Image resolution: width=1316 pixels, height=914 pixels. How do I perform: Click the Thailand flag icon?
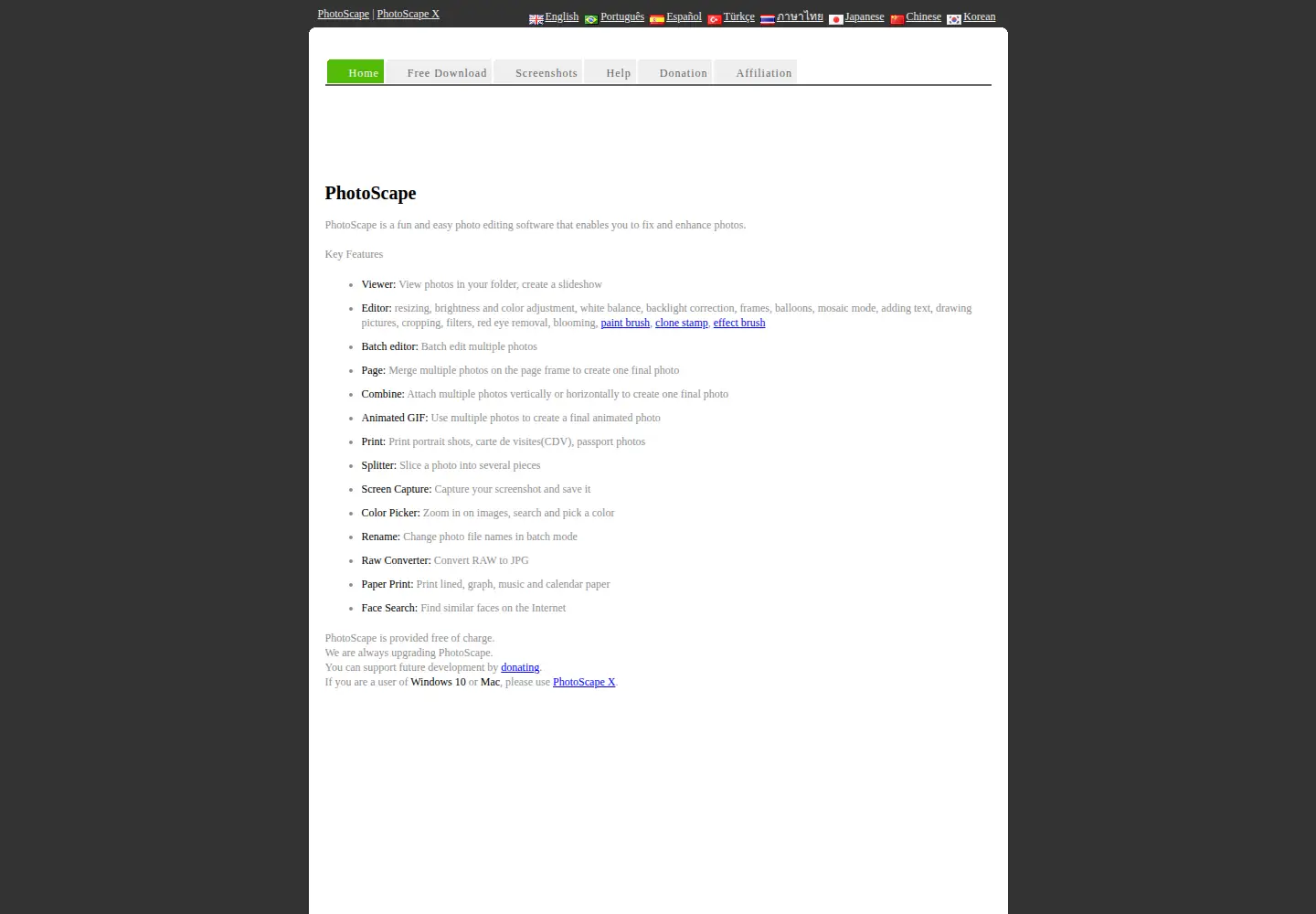(x=768, y=19)
